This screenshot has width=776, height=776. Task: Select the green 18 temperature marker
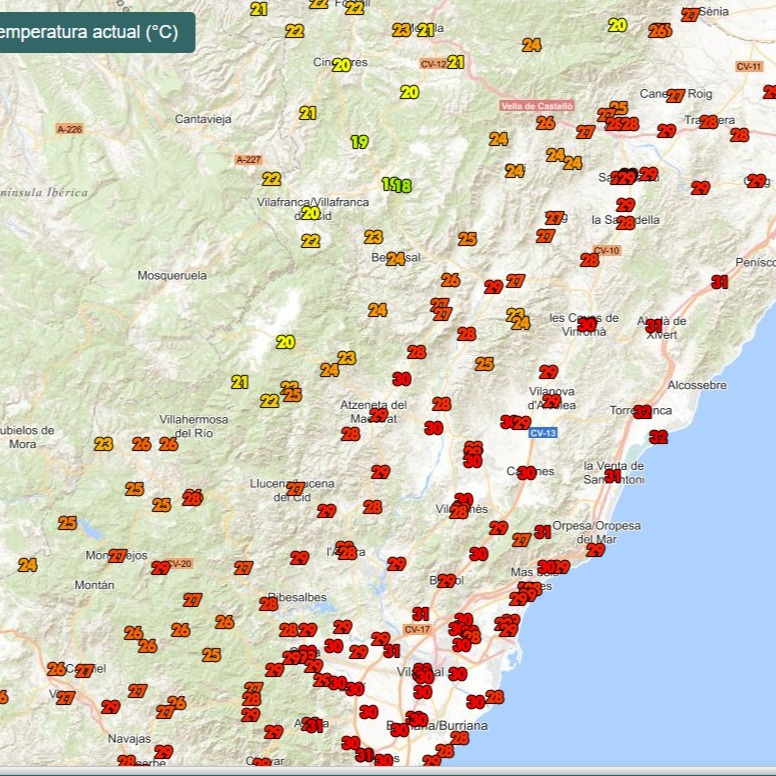click(403, 186)
